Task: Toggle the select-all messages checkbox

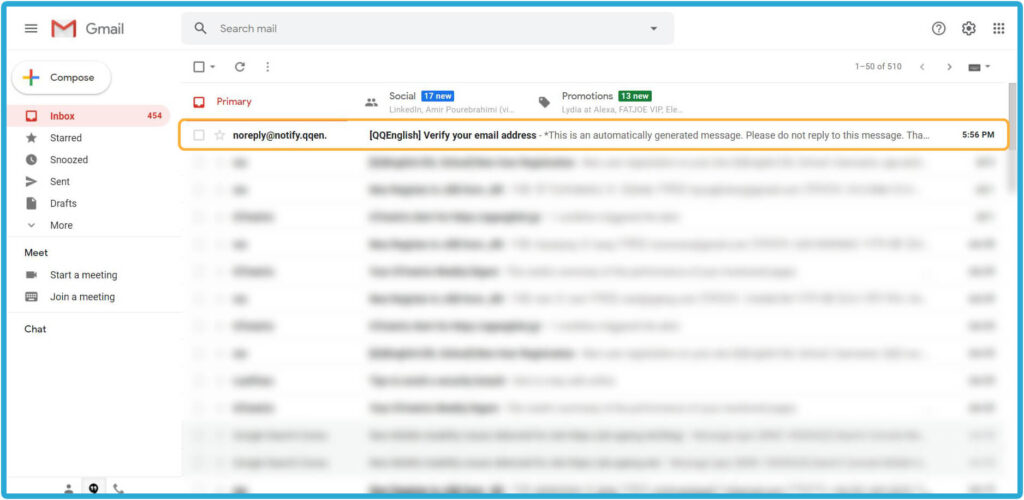Action: pyautogui.click(x=199, y=67)
